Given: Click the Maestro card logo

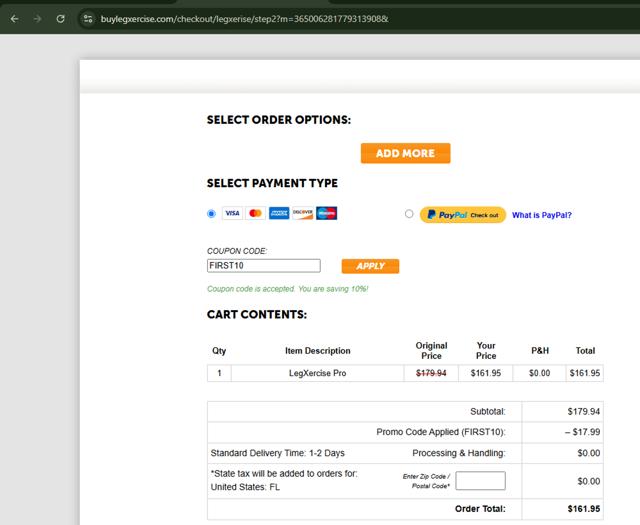Looking at the screenshot, I should [327, 213].
